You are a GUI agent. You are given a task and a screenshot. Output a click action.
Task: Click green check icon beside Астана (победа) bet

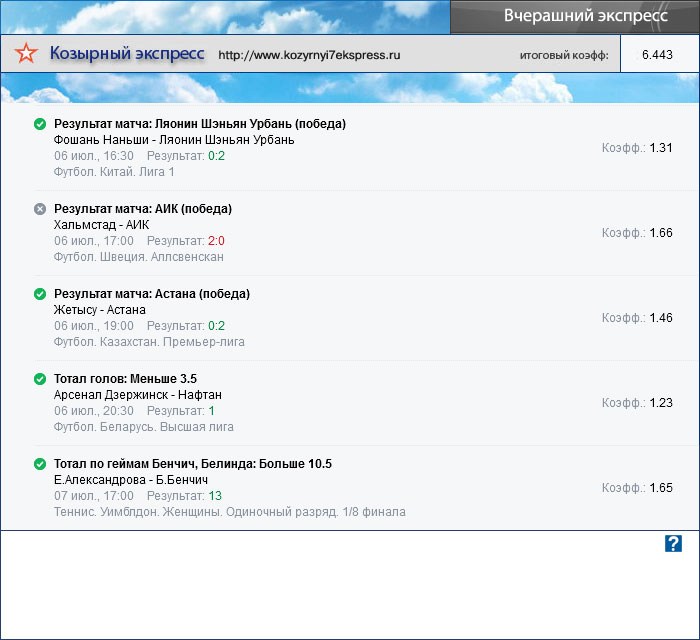click(40, 294)
